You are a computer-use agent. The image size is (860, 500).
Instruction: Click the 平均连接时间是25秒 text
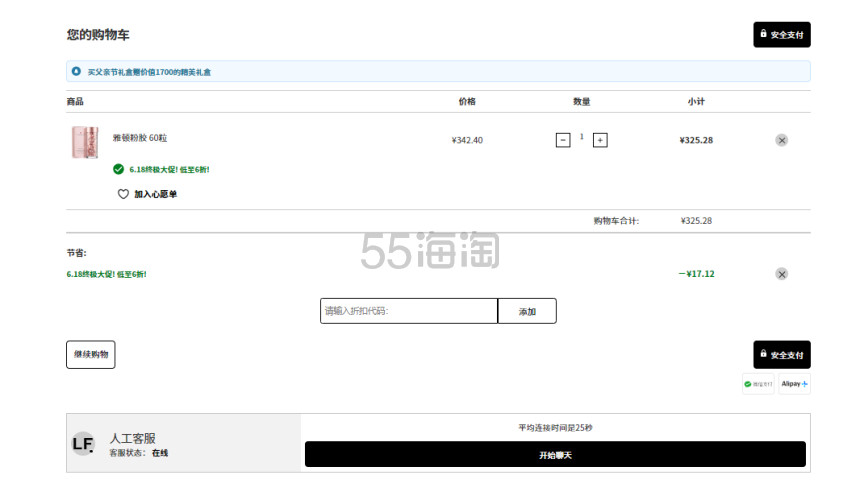point(555,428)
